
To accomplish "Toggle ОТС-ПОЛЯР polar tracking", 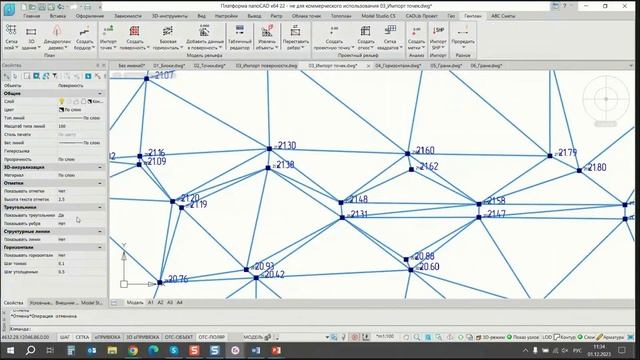I will point(211,337).
